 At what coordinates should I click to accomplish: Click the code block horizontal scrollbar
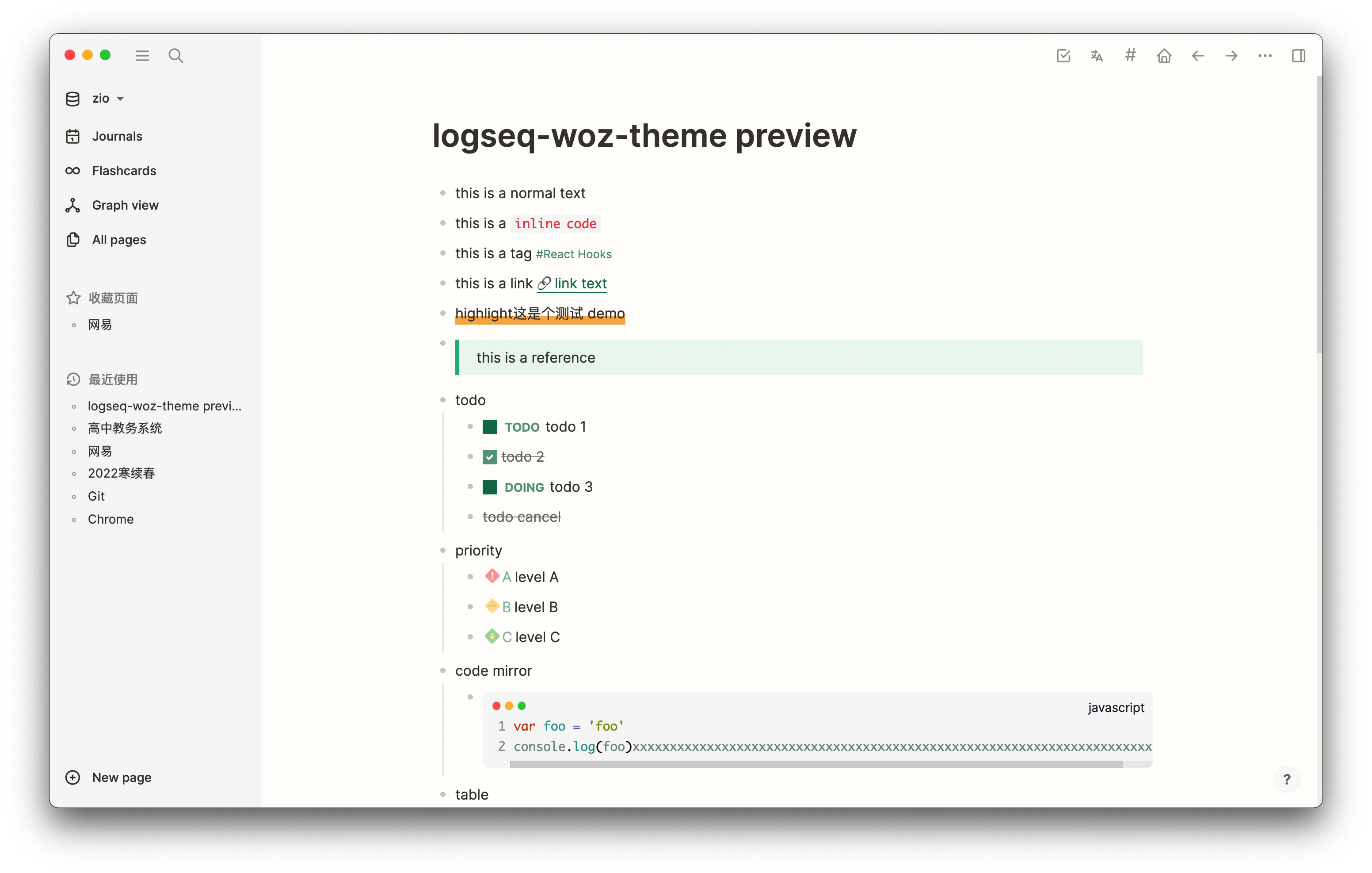pos(816,764)
